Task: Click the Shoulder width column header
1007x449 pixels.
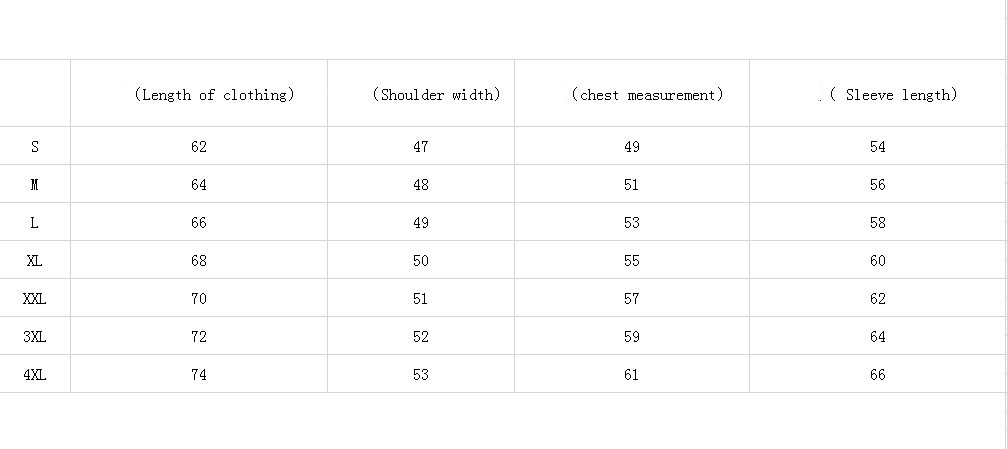Action: point(436,95)
